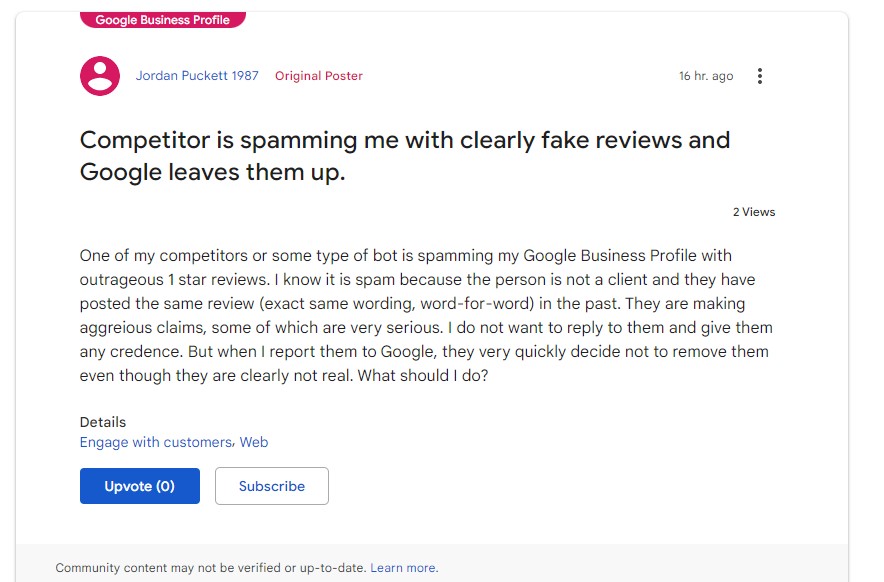The width and height of the screenshot is (884, 582).
Task: Upvote this post
Action: point(140,486)
